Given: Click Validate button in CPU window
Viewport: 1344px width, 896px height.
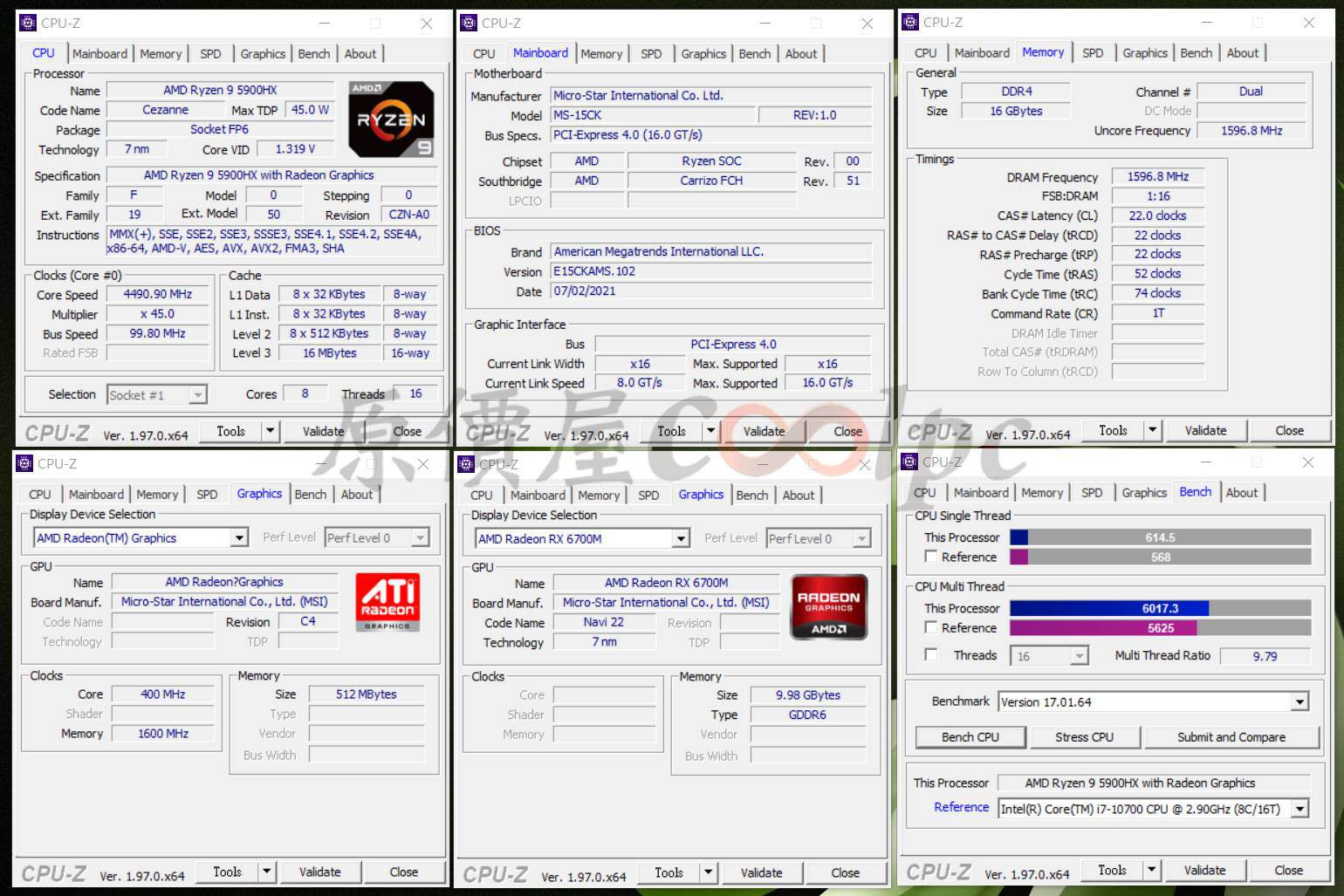Looking at the screenshot, I should coord(323,431).
